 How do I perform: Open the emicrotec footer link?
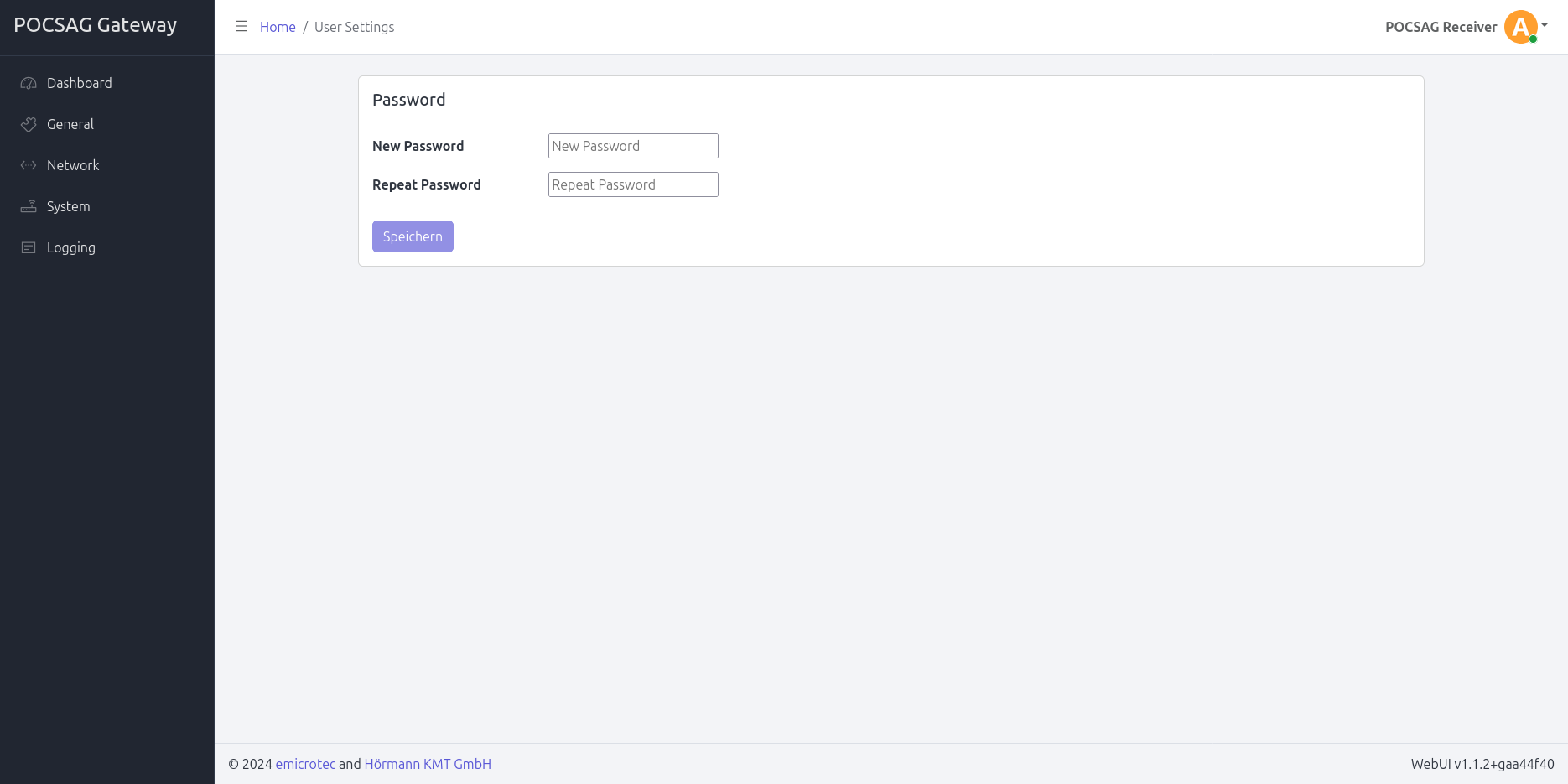pos(305,764)
